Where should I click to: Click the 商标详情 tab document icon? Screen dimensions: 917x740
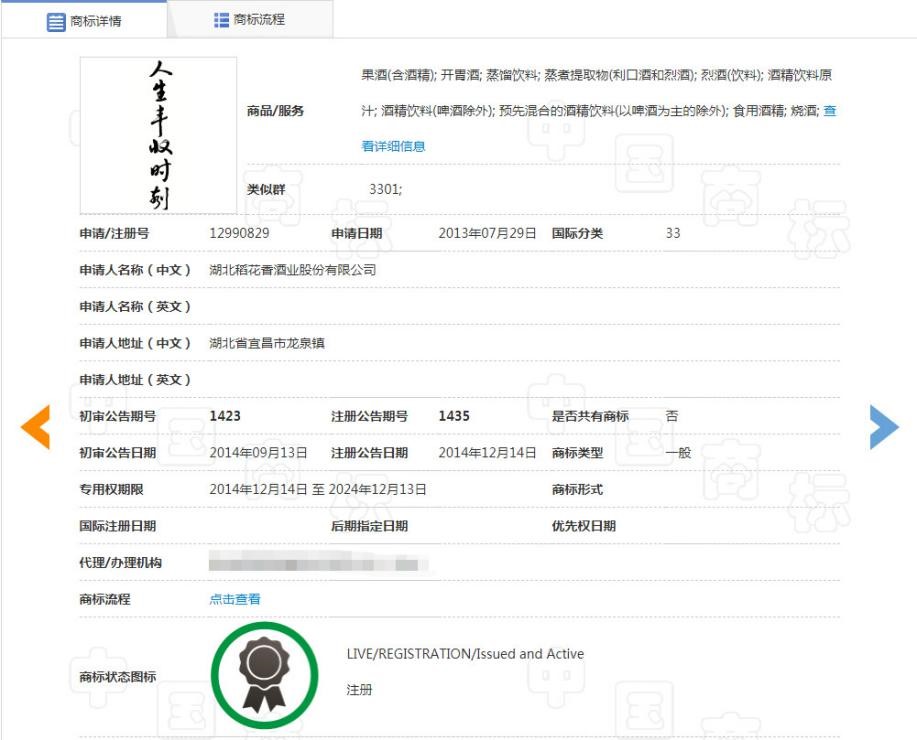coord(56,21)
